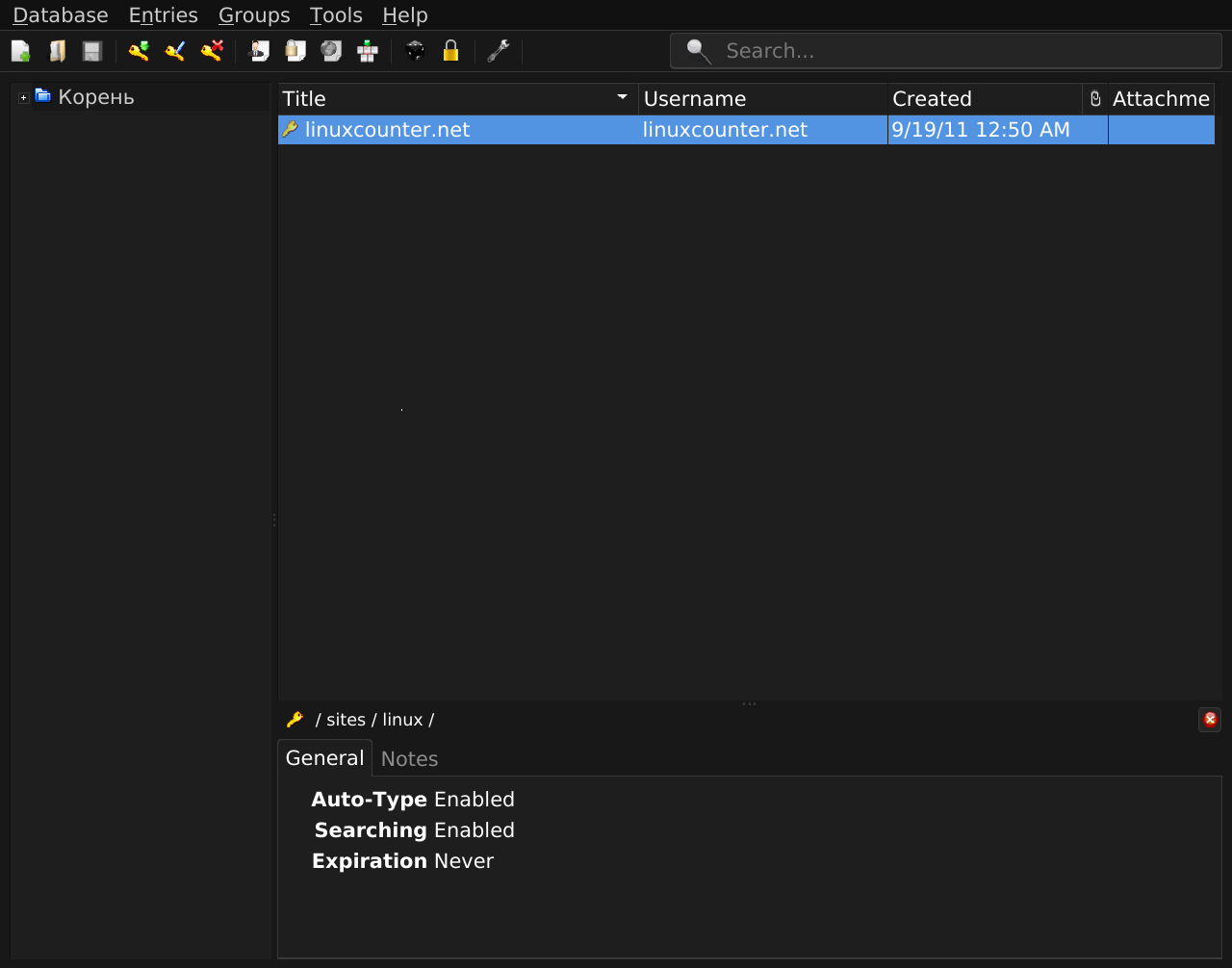Viewport: 1232px width, 968px height.
Task: Copy the username to clipboard
Action: pyautogui.click(x=258, y=50)
